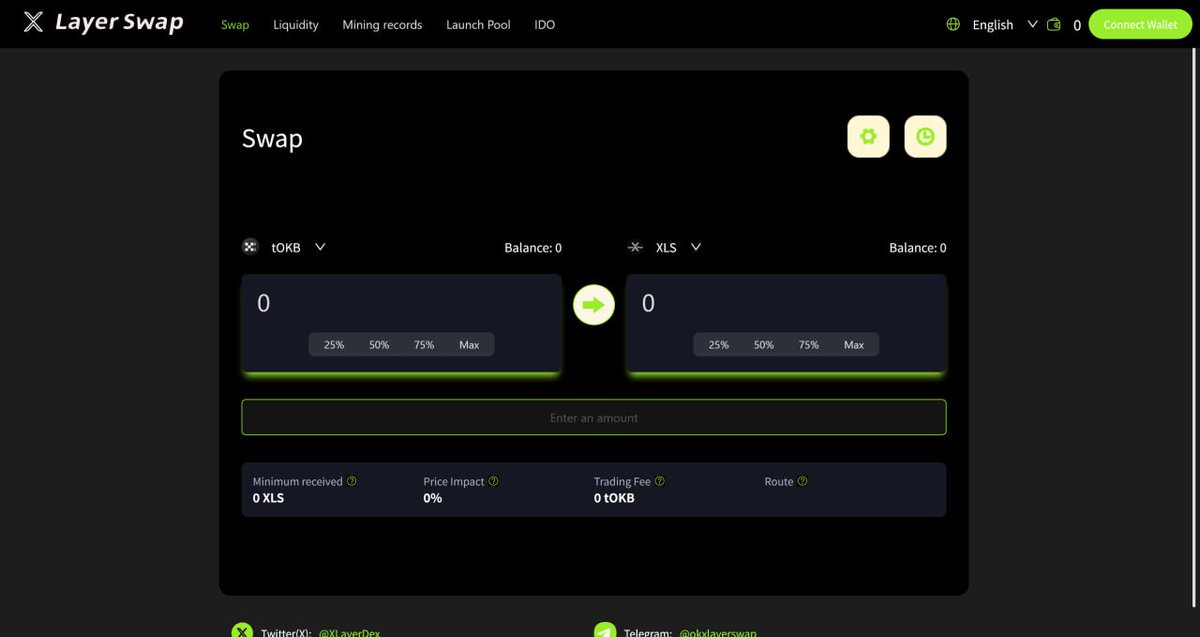Select 50% in XLS panel

[x=764, y=344]
